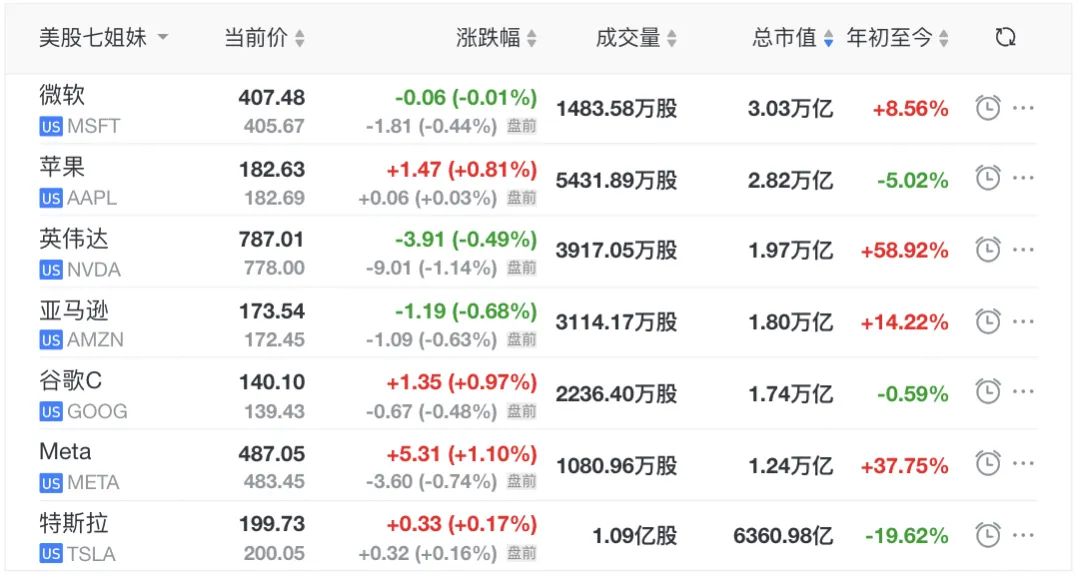Set a price alert for Tesla TSLA
This screenshot has width=1080, height=581.
coord(988,535)
